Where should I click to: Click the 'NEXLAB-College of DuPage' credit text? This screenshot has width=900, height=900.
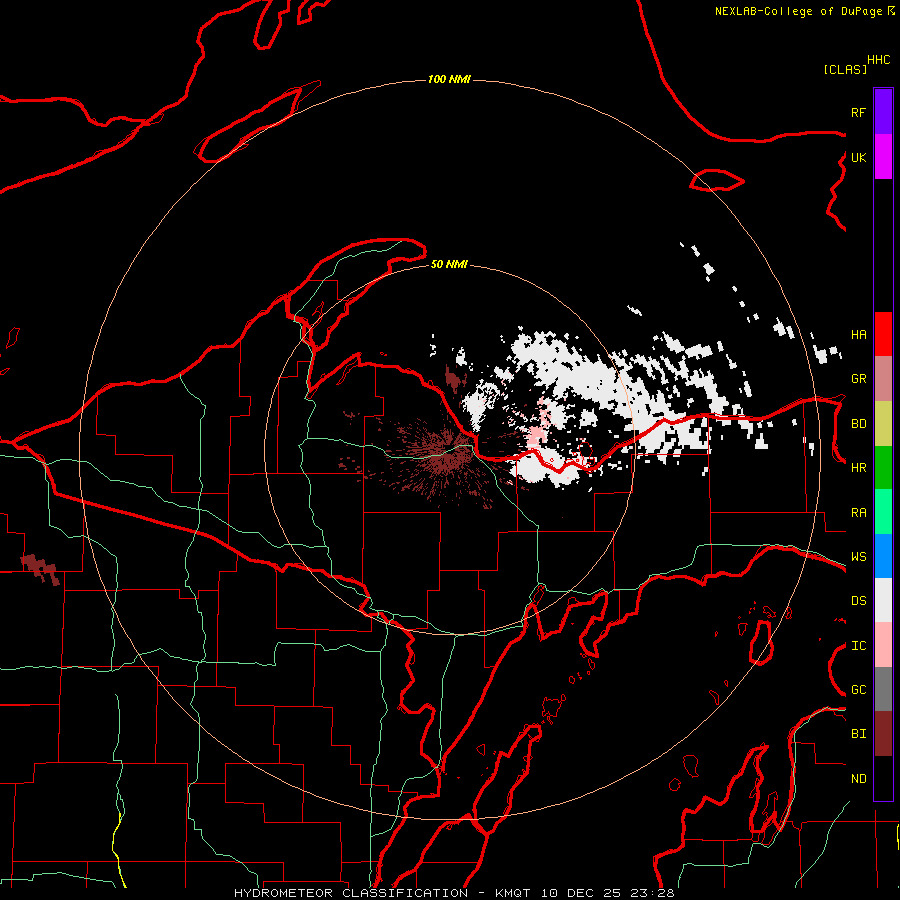click(x=798, y=11)
